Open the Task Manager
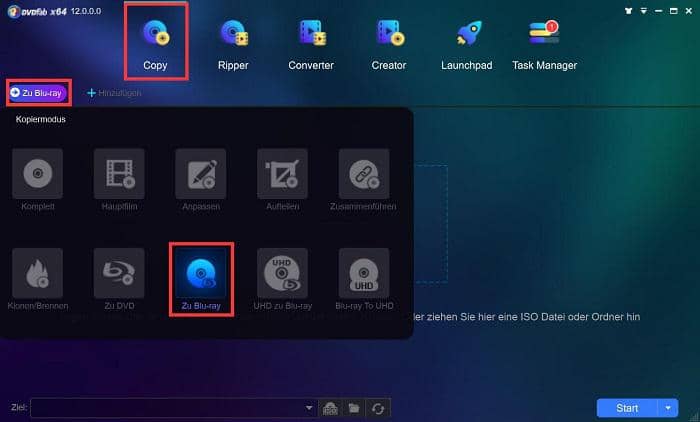Screen dimensions: 700x422 pos(545,45)
